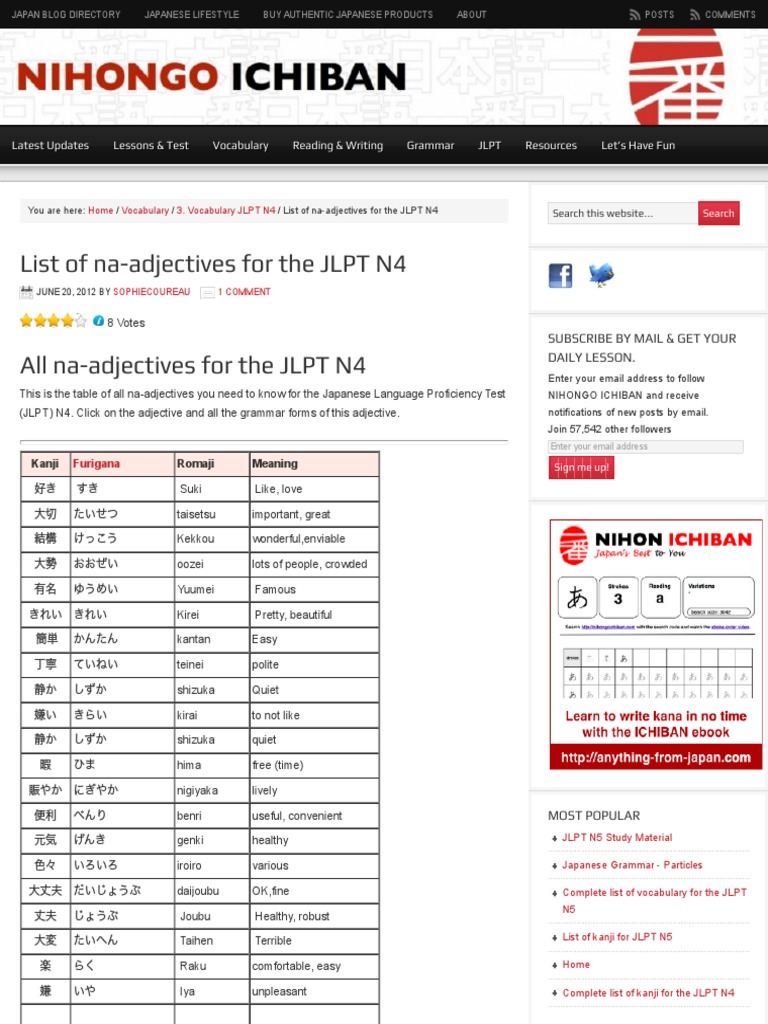Image resolution: width=768 pixels, height=1024 pixels.
Task: Click the Search this website field
Action: pyautogui.click(x=622, y=213)
